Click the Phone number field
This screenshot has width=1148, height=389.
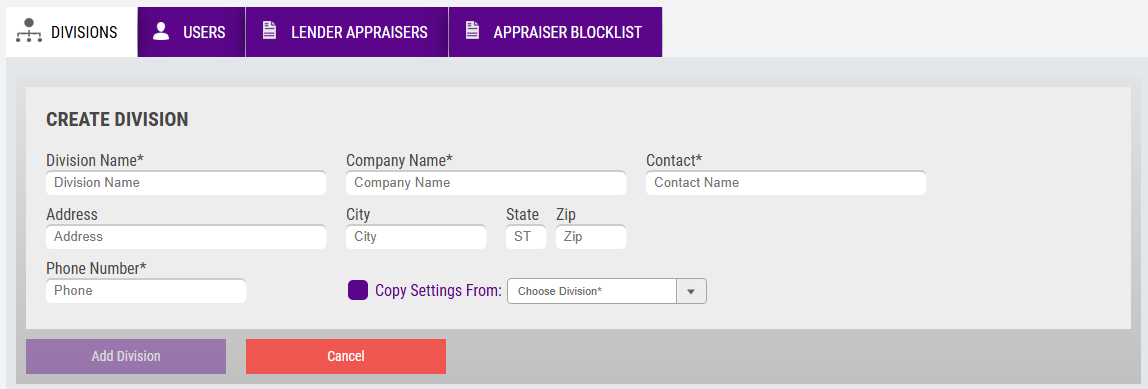click(146, 291)
